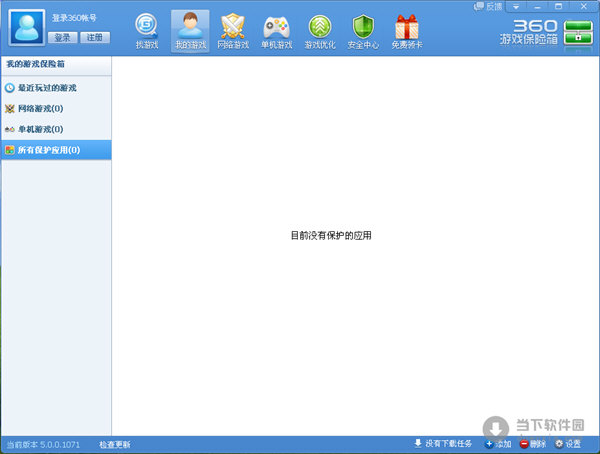
Task: Click the 登录360帐号 text link
Action: tap(74, 18)
